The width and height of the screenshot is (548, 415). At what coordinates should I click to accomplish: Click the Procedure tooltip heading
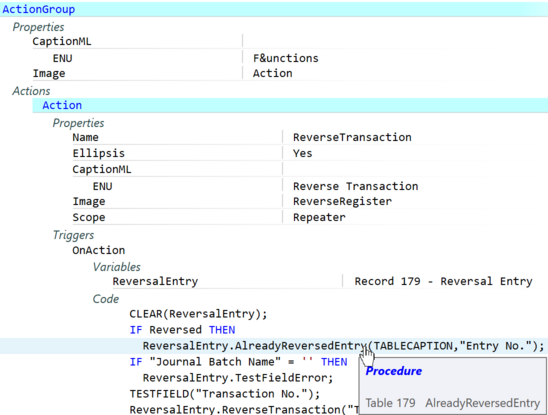point(394,371)
